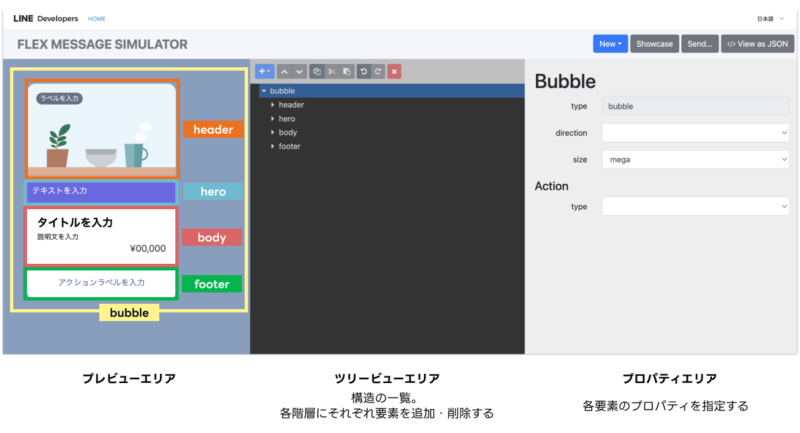Move selected element up in tree
800x433 pixels.
[284, 71]
